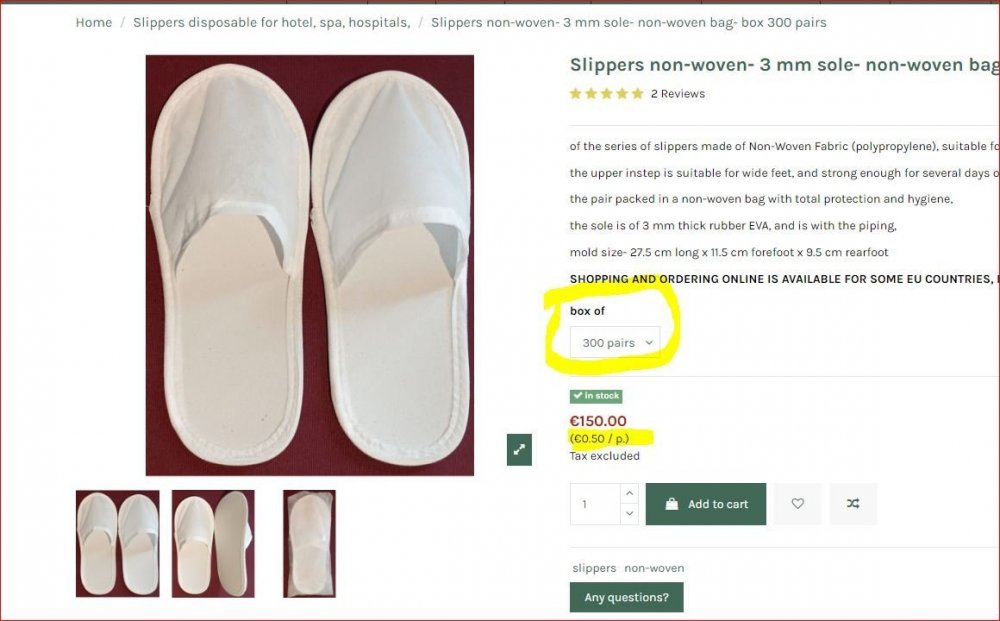
Task: Increase quantity using the up stepper arrow
Action: [x=629, y=494]
